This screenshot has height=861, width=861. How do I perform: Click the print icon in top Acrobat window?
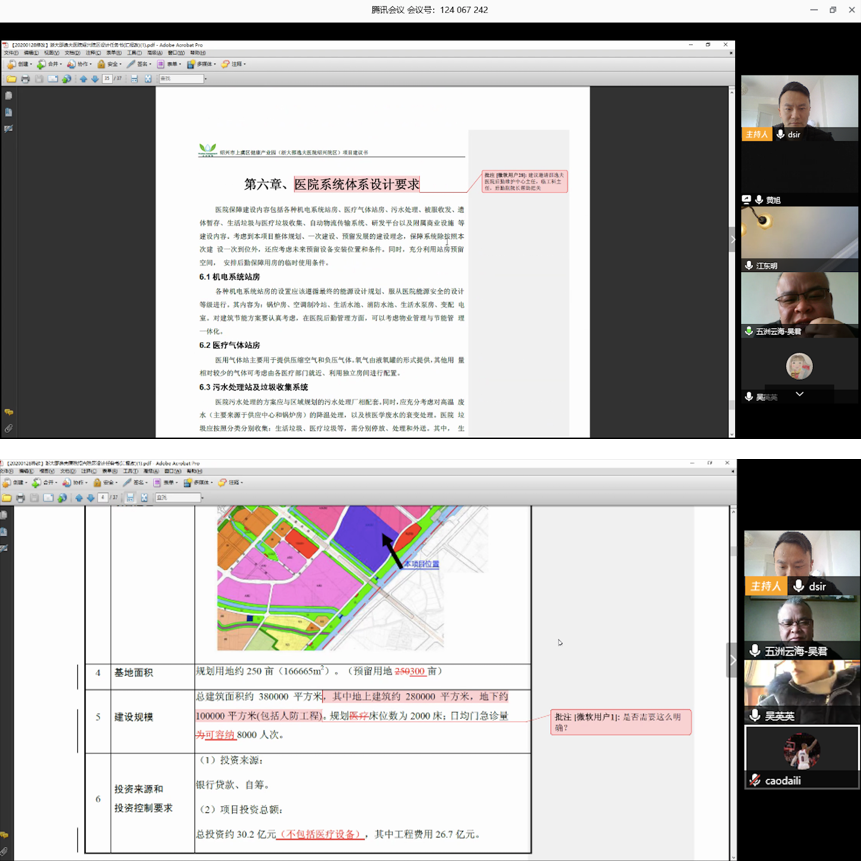tap(25, 79)
